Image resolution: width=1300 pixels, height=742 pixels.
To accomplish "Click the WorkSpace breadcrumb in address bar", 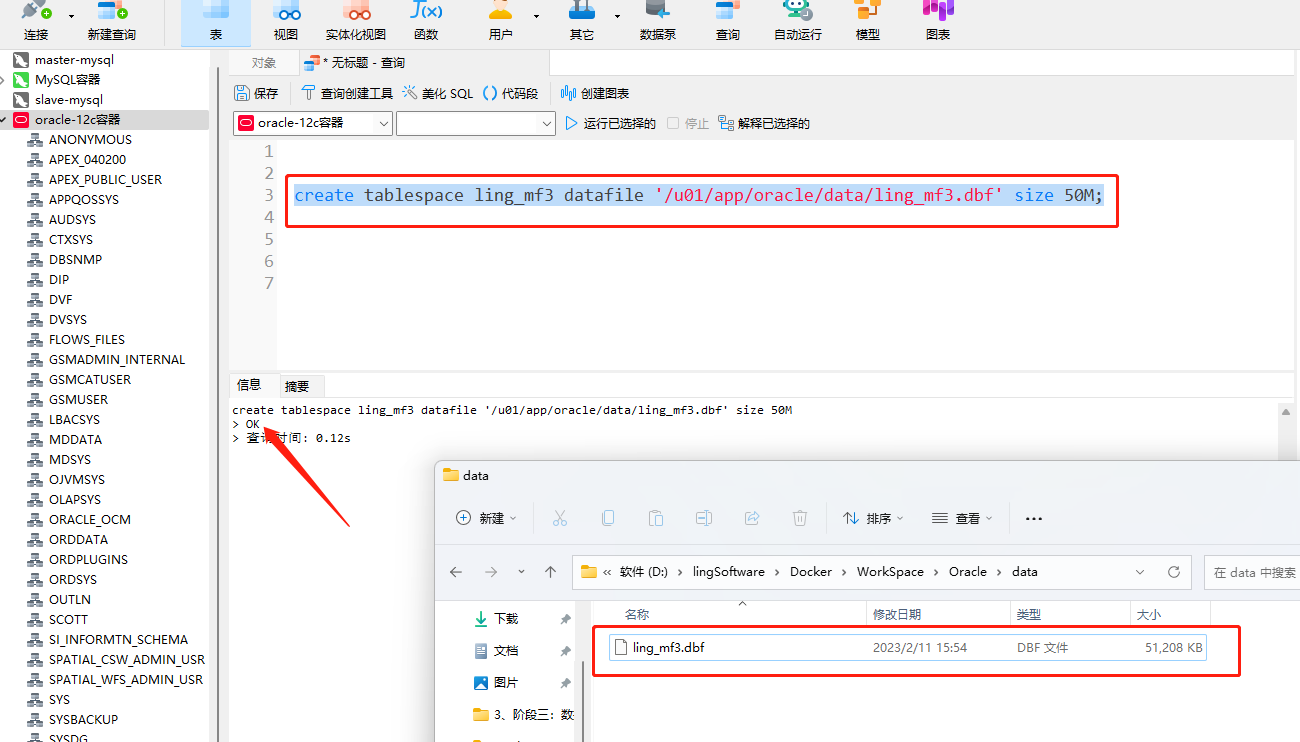I will click(890, 572).
